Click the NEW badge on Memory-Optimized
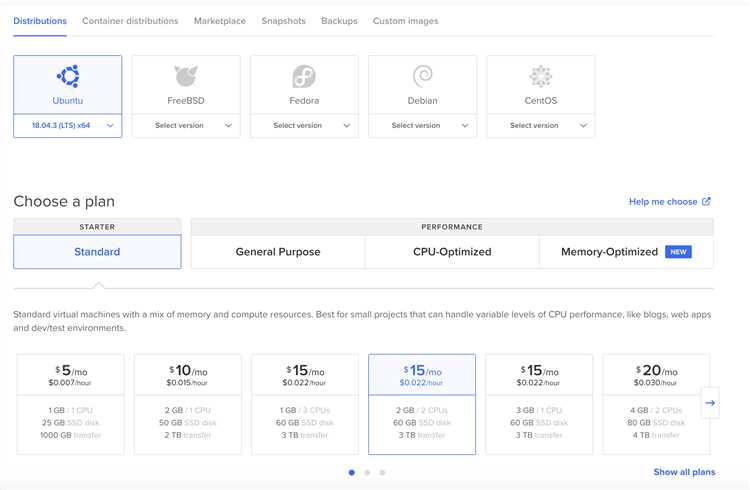The width and height of the screenshot is (750, 490). tap(678, 252)
